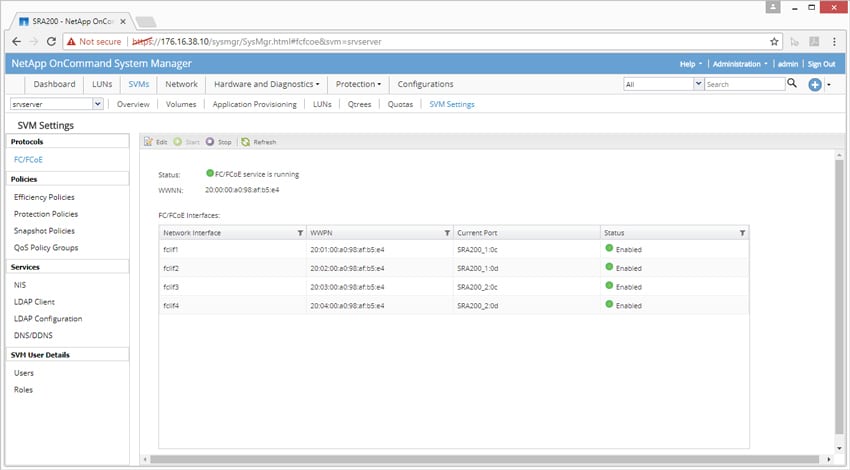Click the admin user link

(x=788, y=64)
